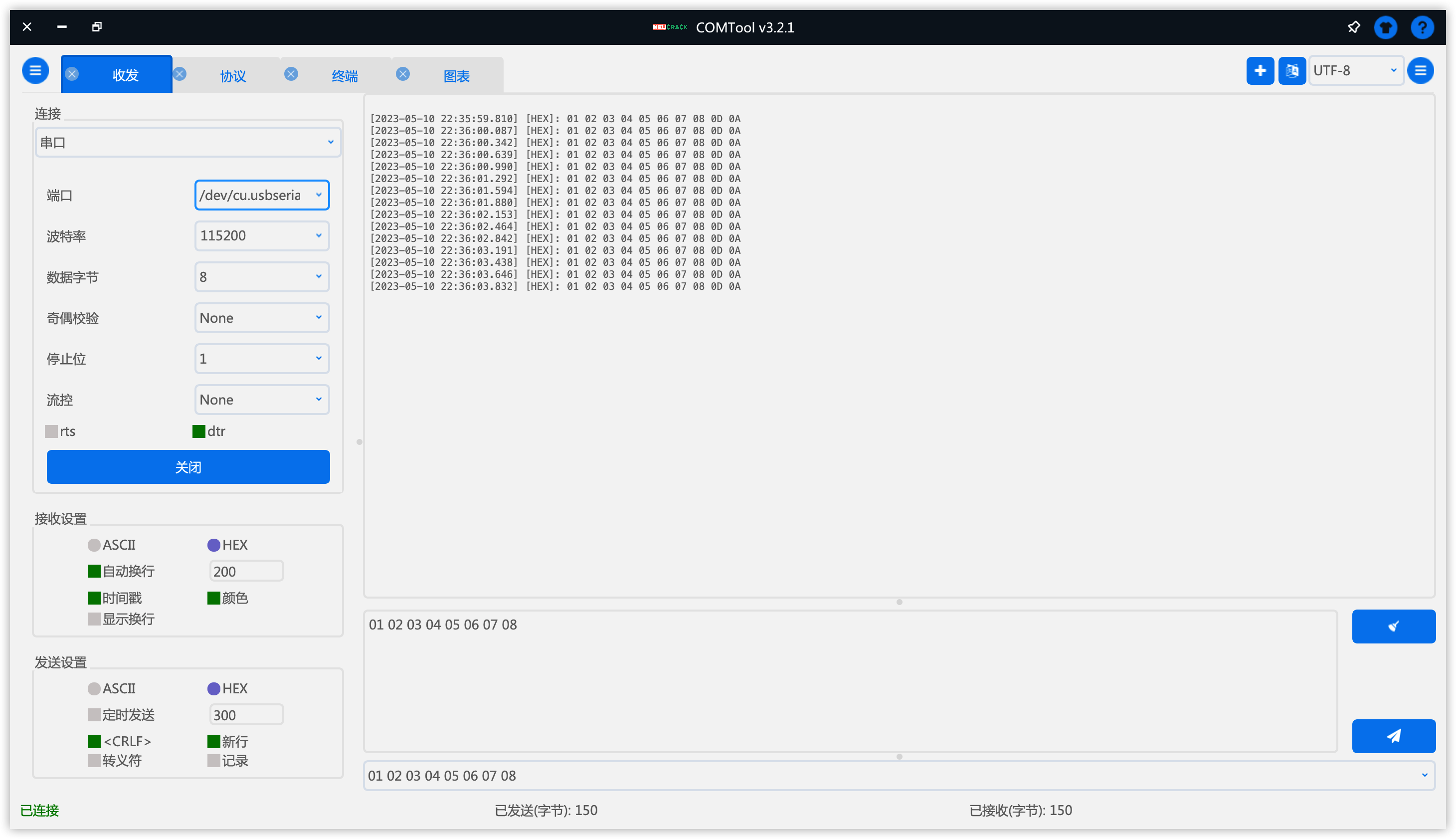
Task: Click the 关闭 button to close port
Action: 188,467
